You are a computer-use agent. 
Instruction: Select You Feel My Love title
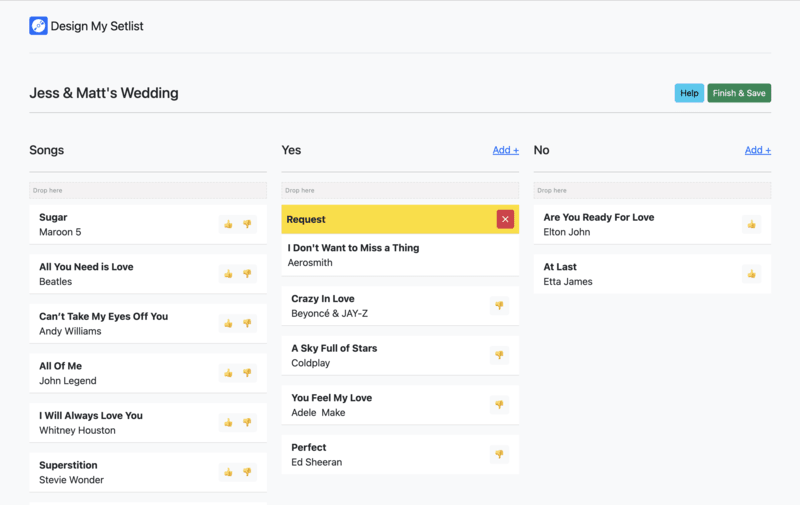pyautogui.click(x=332, y=397)
